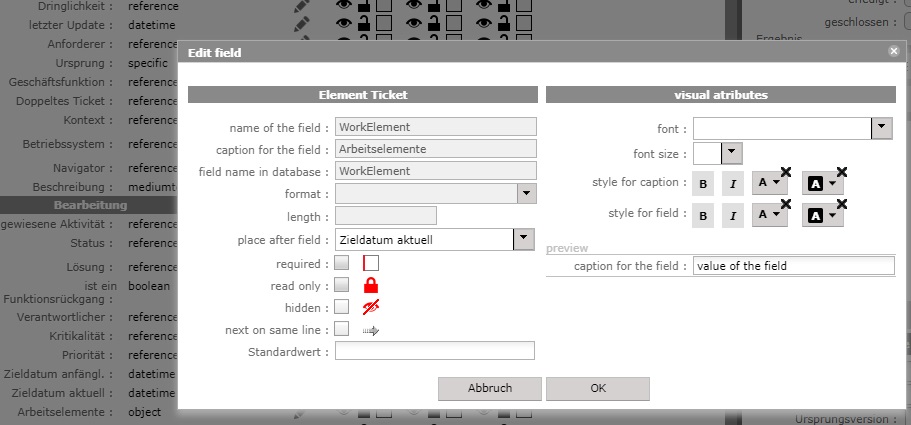Screen dimensions: 911x425
Task: Open caption background color picker
Action: [822, 184]
